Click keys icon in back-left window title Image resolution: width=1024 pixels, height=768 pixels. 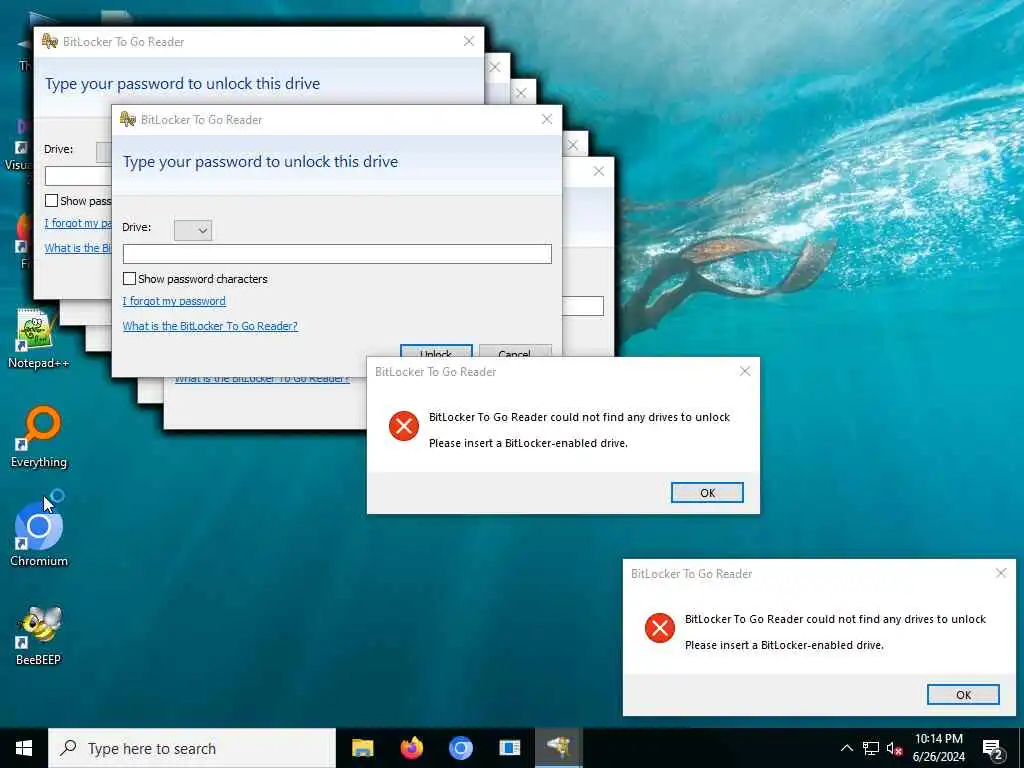coord(50,41)
